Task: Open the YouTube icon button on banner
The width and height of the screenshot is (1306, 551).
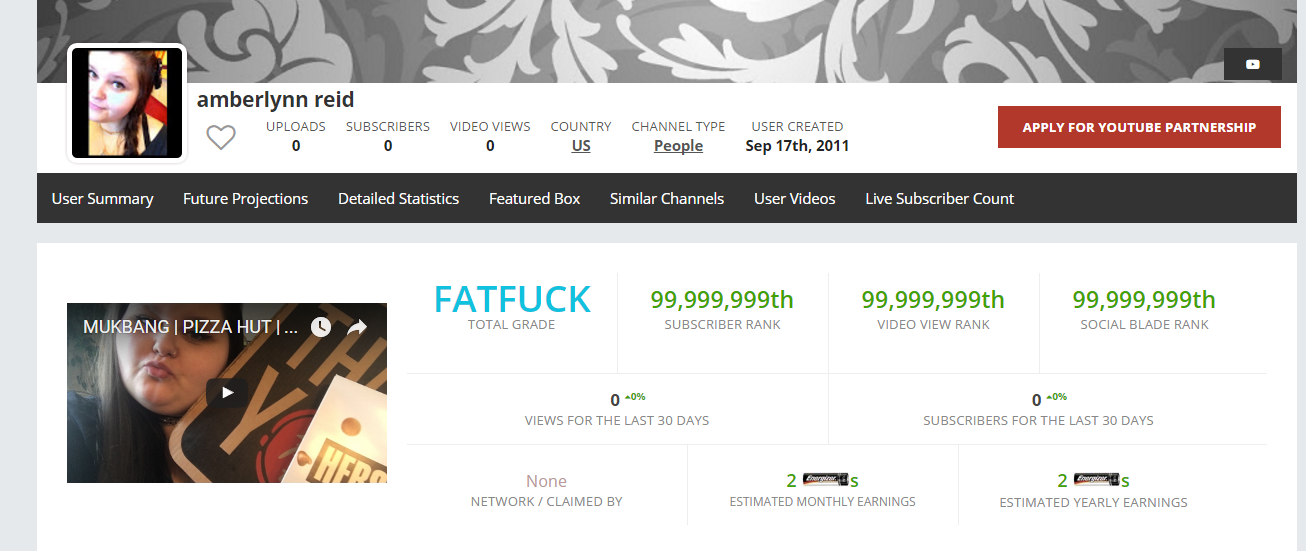Action: coord(1252,64)
